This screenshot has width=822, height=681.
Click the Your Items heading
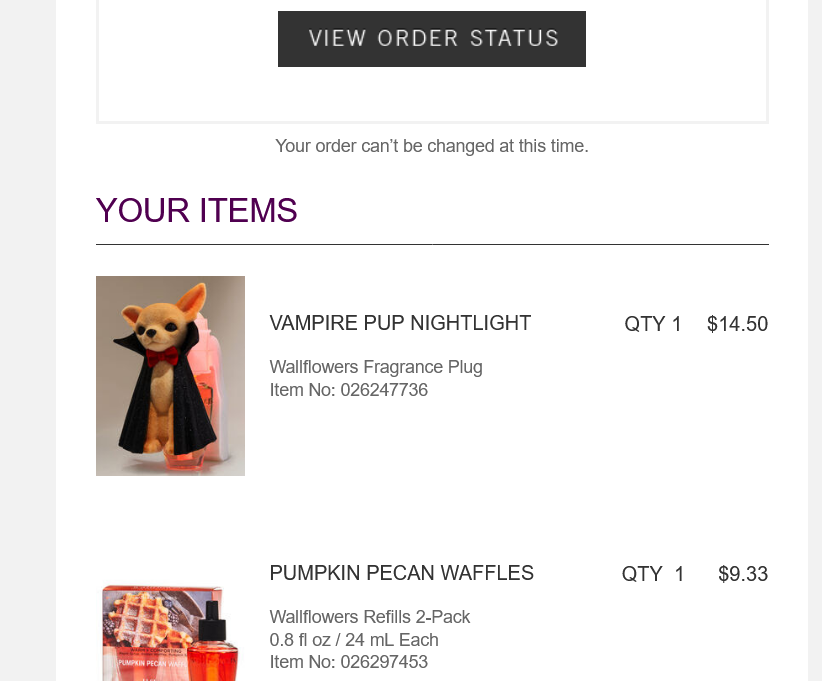click(197, 211)
